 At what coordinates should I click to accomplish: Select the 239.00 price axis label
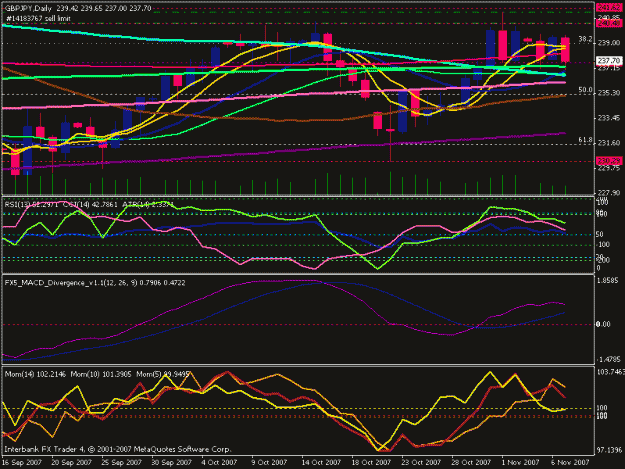tap(609, 43)
